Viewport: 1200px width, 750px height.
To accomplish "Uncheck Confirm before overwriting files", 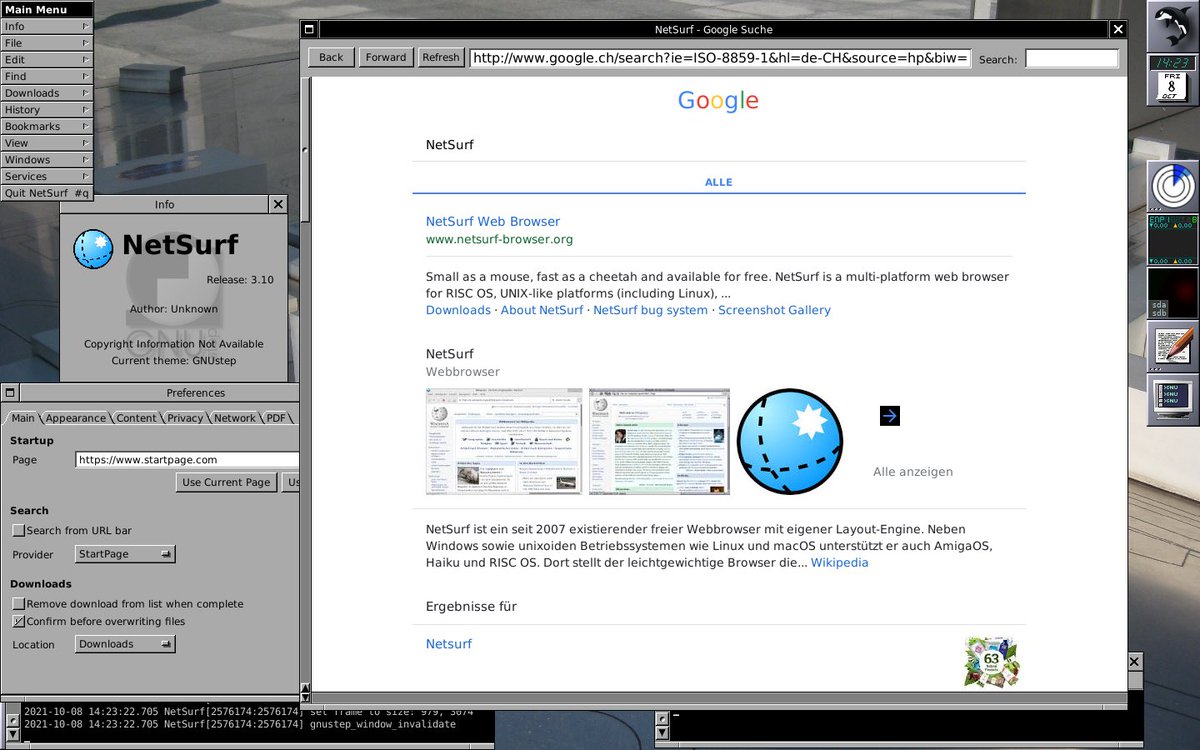I will [19, 621].
